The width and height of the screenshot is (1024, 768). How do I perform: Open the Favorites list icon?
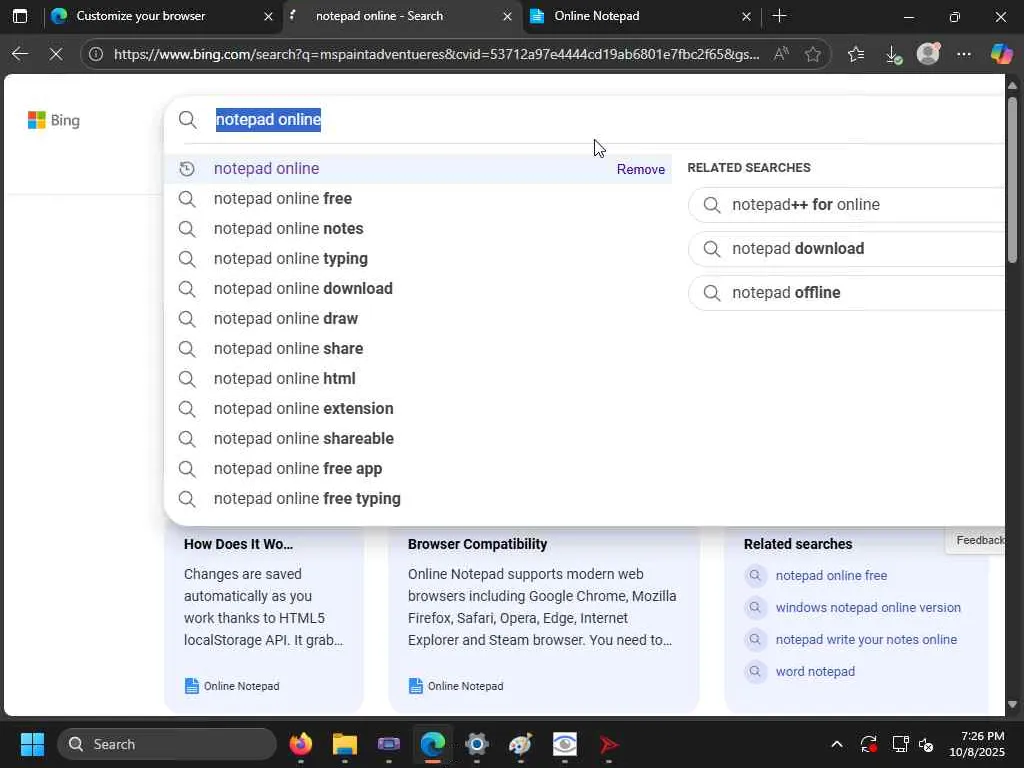pyautogui.click(x=856, y=54)
